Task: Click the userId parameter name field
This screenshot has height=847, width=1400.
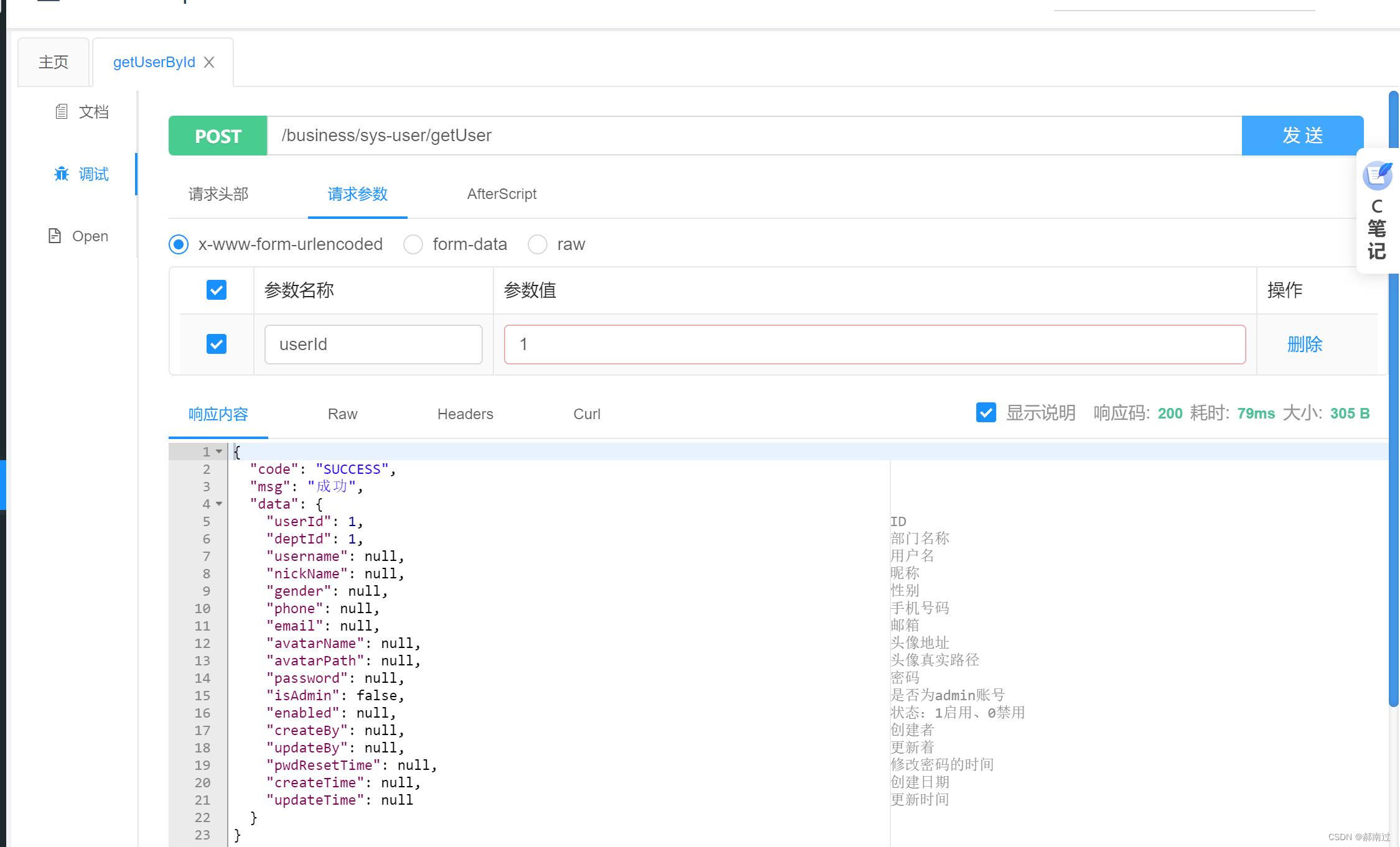Action: point(373,344)
